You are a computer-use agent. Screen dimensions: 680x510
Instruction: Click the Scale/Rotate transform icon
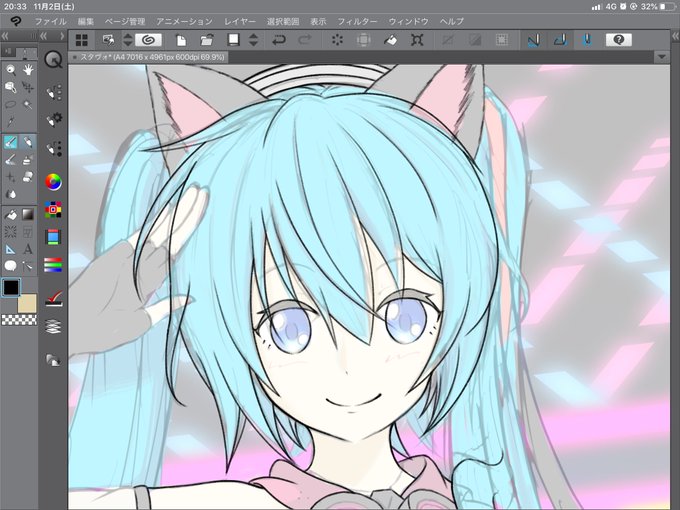point(417,40)
